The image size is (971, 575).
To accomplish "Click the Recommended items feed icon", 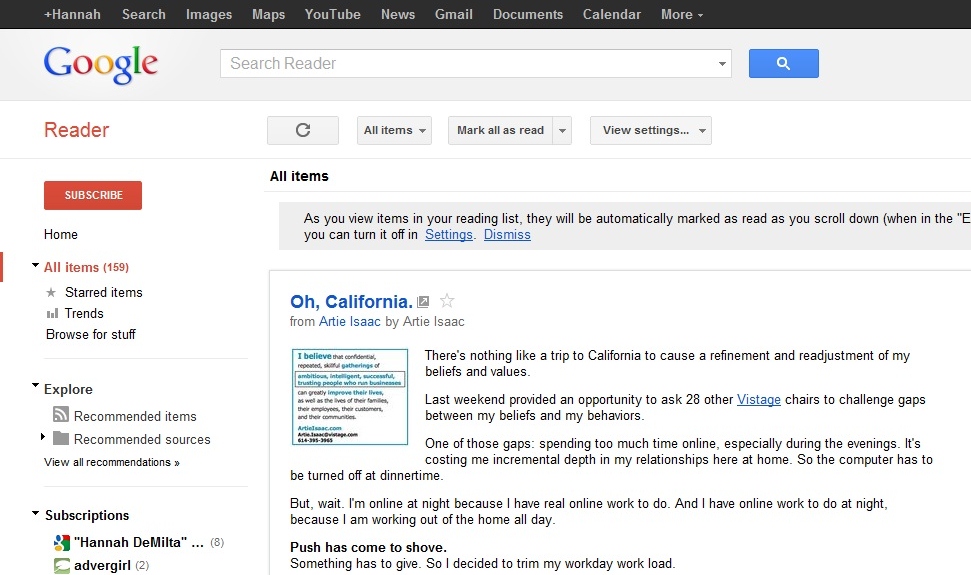I will pyautogui.click(x=60, y=416).
